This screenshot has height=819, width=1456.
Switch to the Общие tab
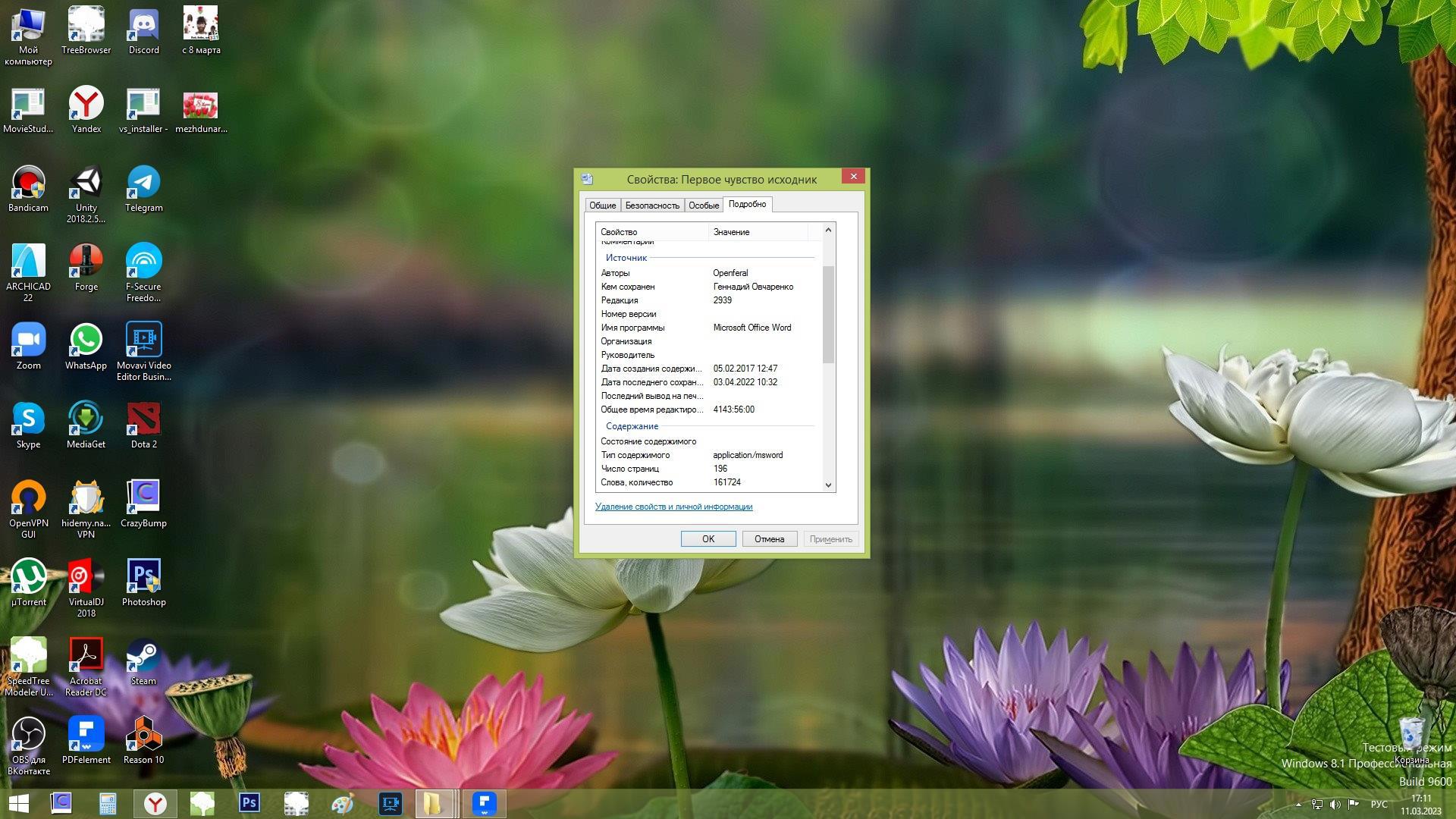[602, 206]
